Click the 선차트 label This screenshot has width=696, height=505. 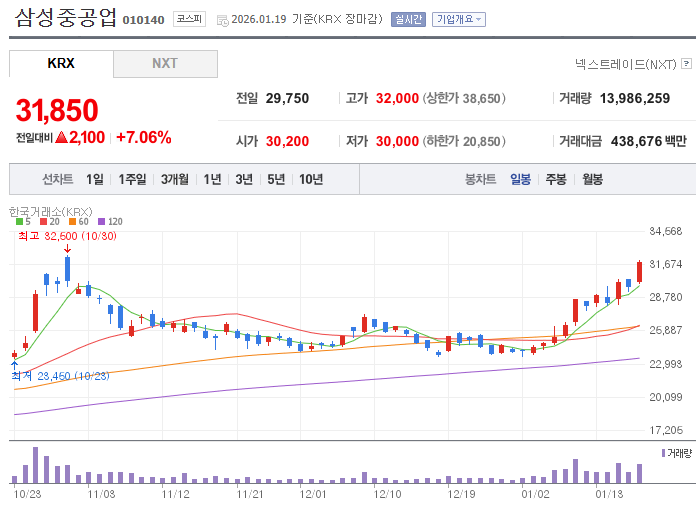coord(58,179)
